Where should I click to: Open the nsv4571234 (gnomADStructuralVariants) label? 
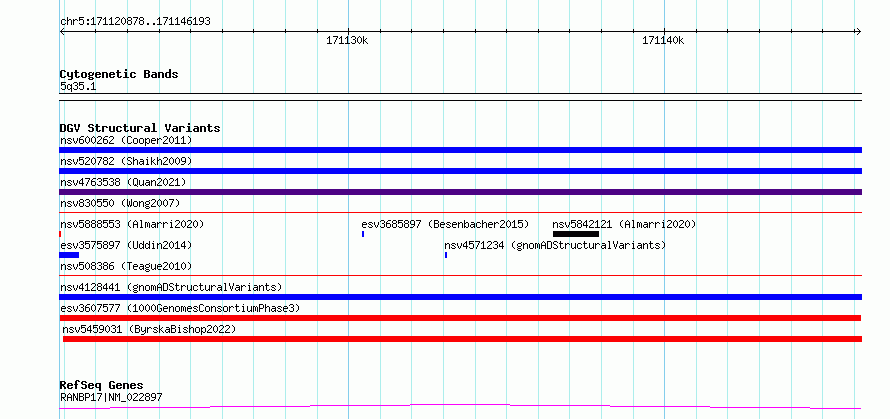(555, 245)
